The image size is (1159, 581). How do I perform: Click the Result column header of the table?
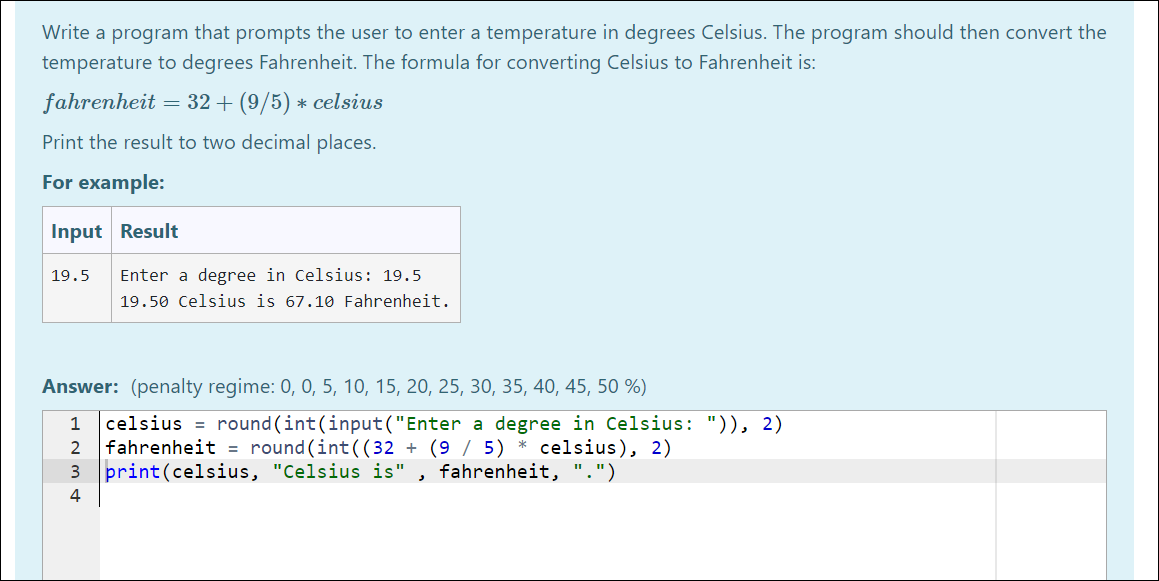148,230
